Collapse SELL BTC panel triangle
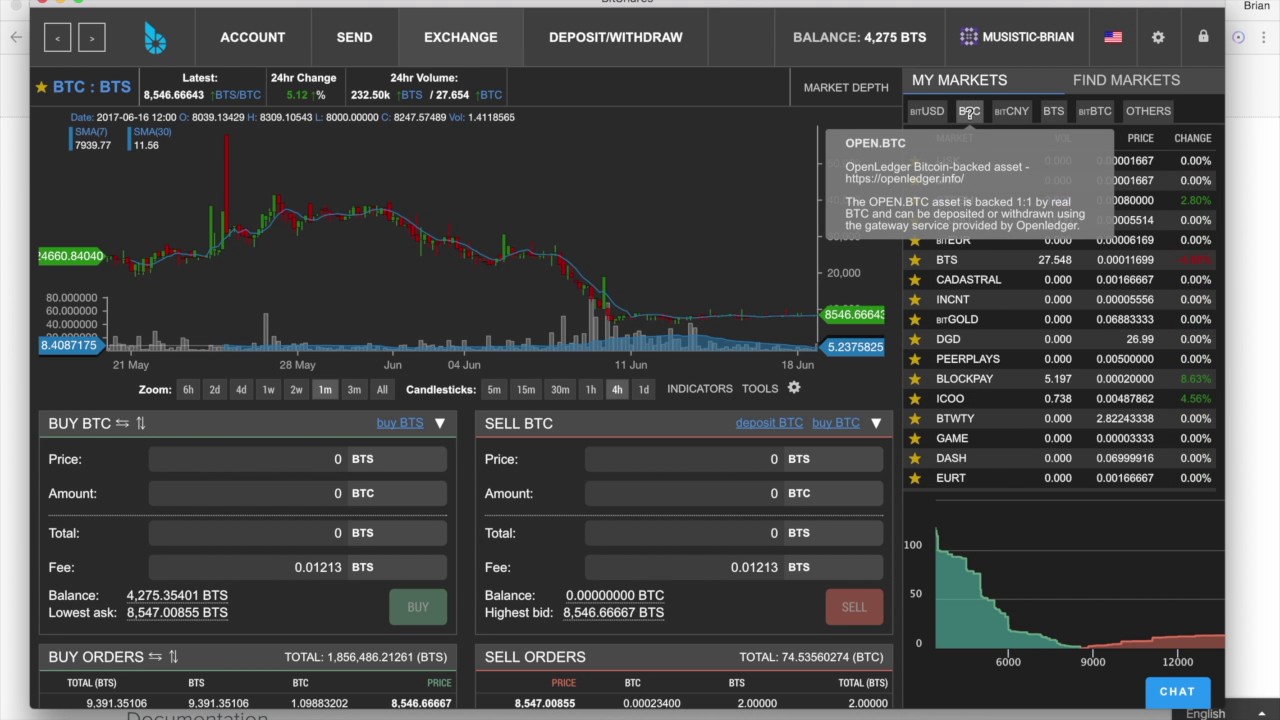1280x720 pixels. tap(875, 424)
